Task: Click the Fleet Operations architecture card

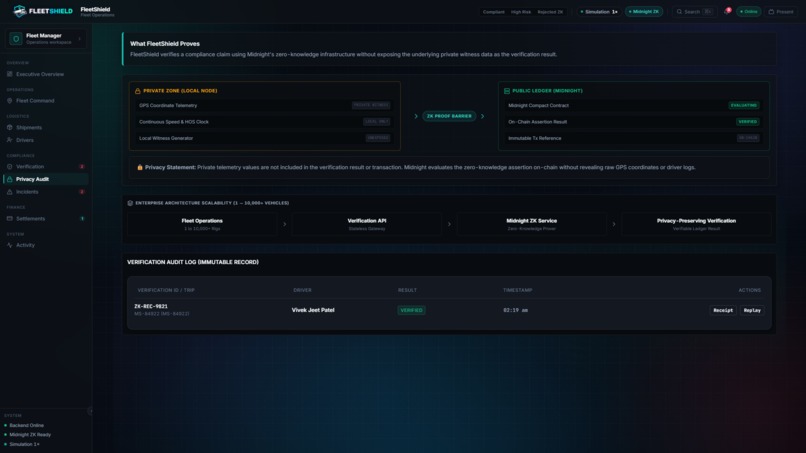Action: pos(202,224)
